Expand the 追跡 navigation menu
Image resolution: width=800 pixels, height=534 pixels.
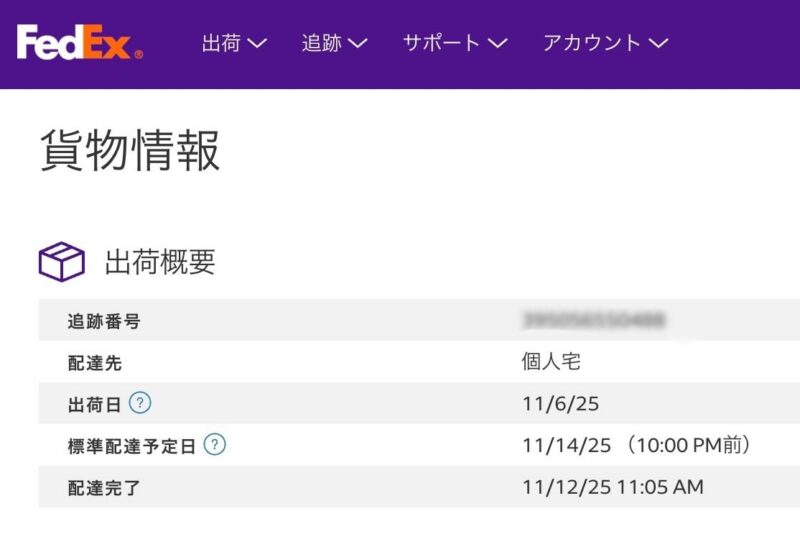pos(333,43)
